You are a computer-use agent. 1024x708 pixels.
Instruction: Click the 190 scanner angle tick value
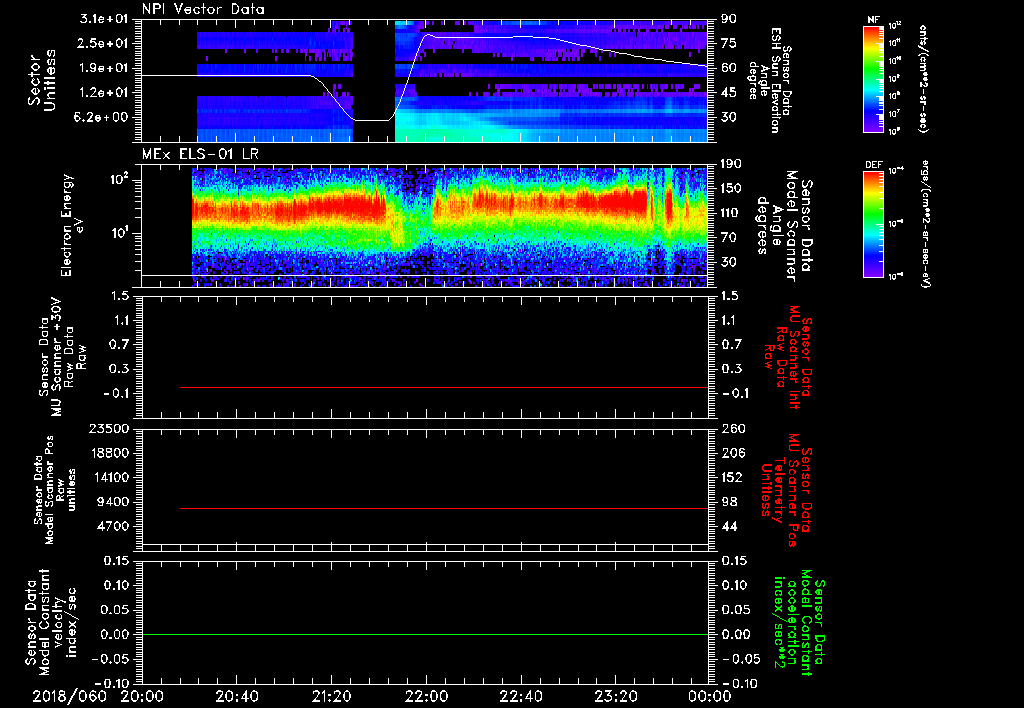click(731, 164)
